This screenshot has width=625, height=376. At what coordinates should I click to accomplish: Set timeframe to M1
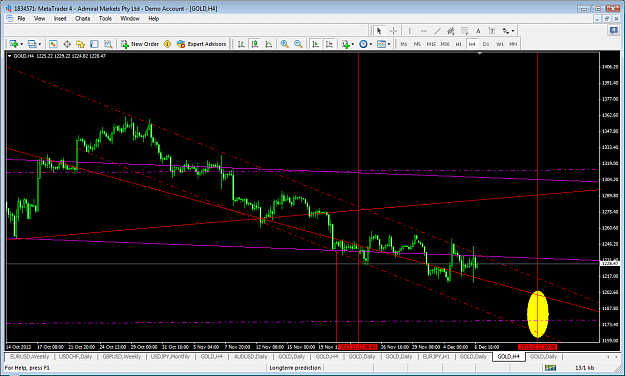coord(404,44)
